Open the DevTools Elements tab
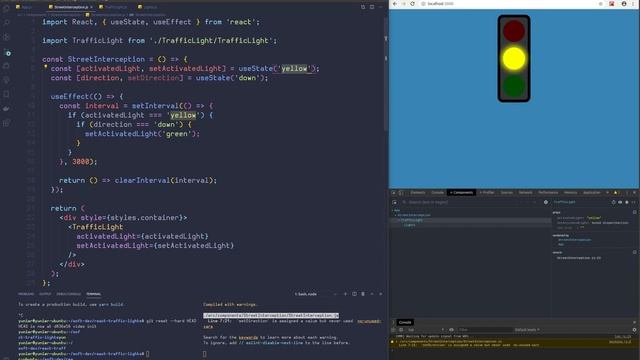Screen dimensions: 640x360 pos(418,193)
